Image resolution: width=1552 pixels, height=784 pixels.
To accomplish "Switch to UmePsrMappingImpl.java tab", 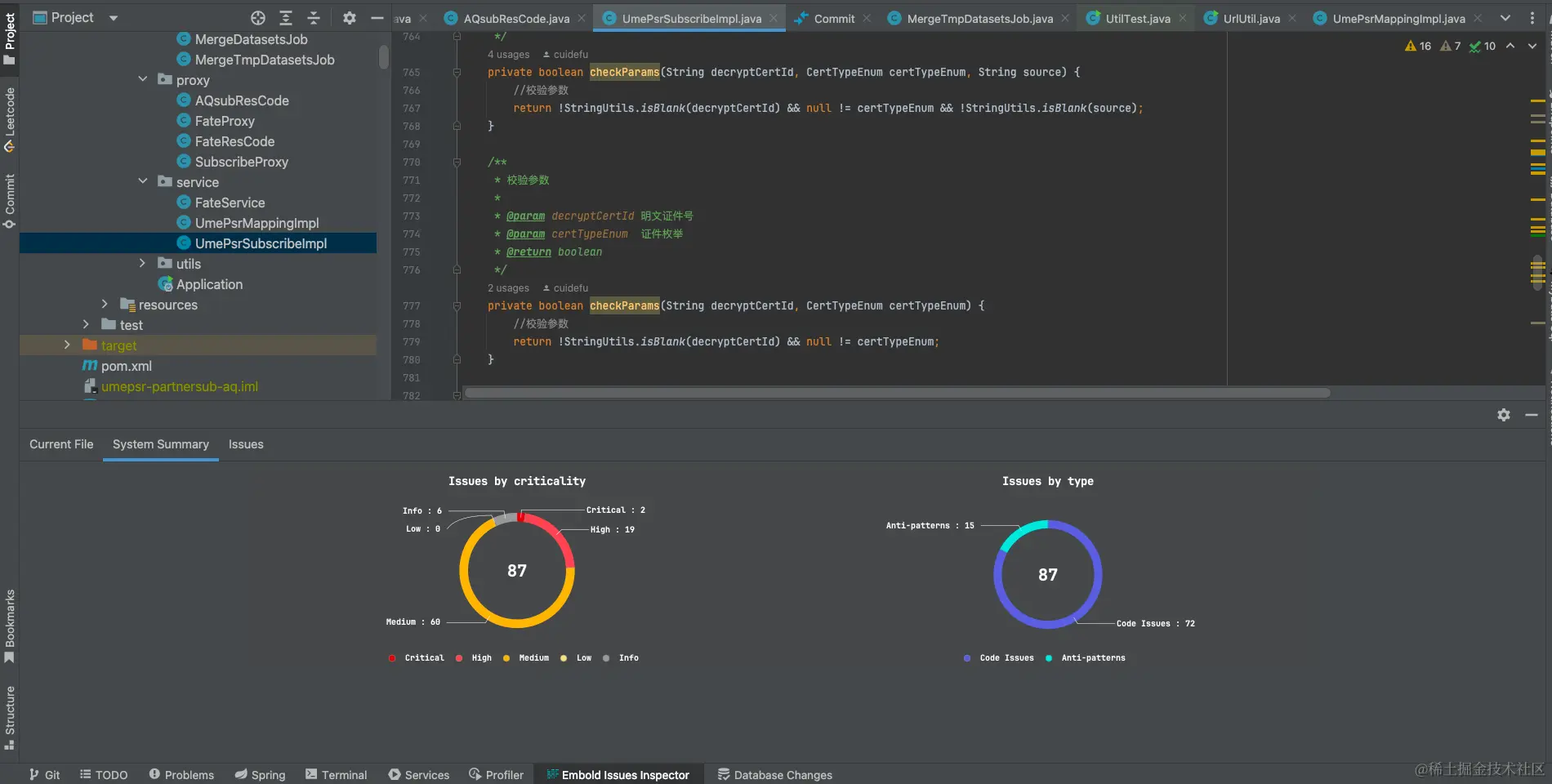I will 1398,18.
